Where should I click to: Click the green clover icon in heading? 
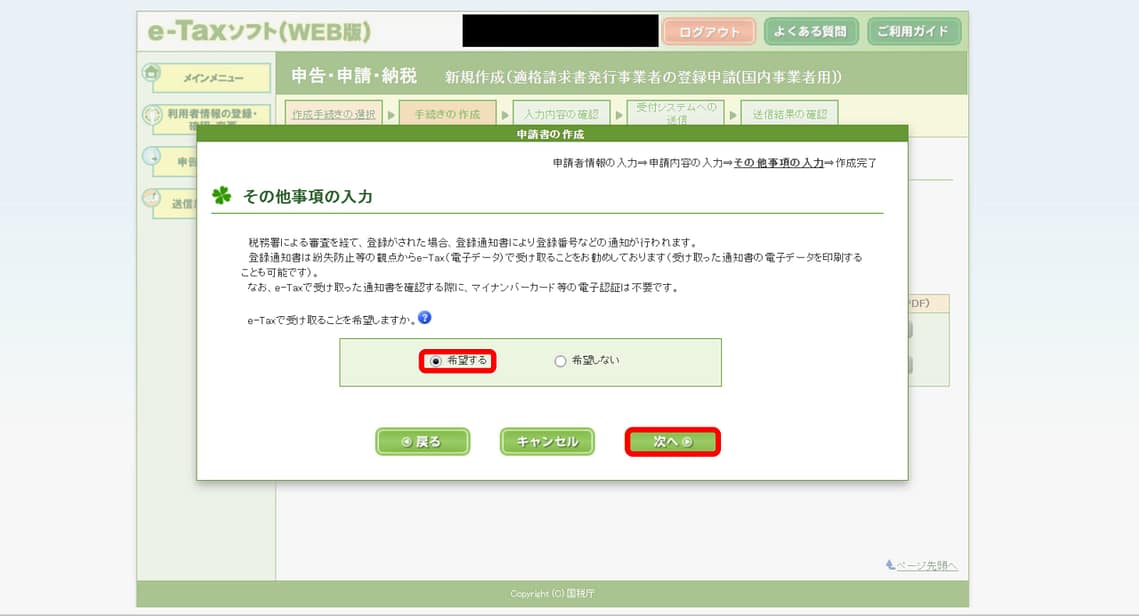click(221, 196)
